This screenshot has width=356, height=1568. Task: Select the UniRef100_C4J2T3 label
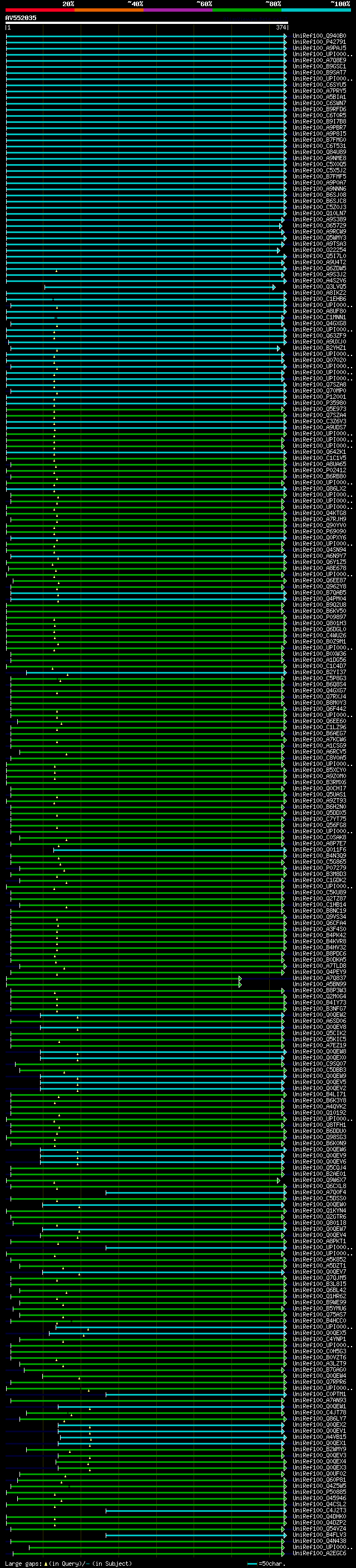(x=319, y=1510)
